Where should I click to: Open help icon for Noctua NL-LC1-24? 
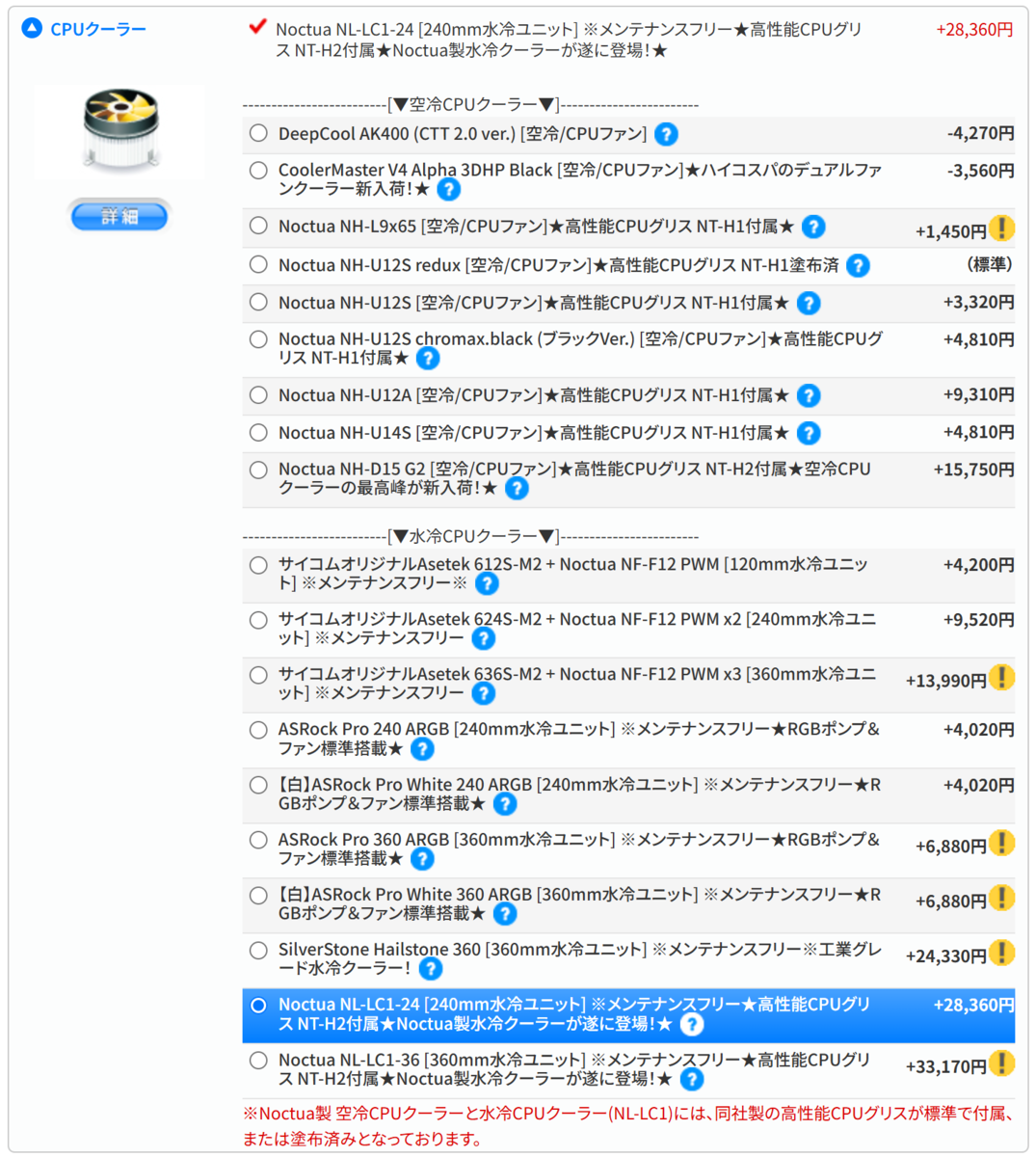pos(691,1024)
